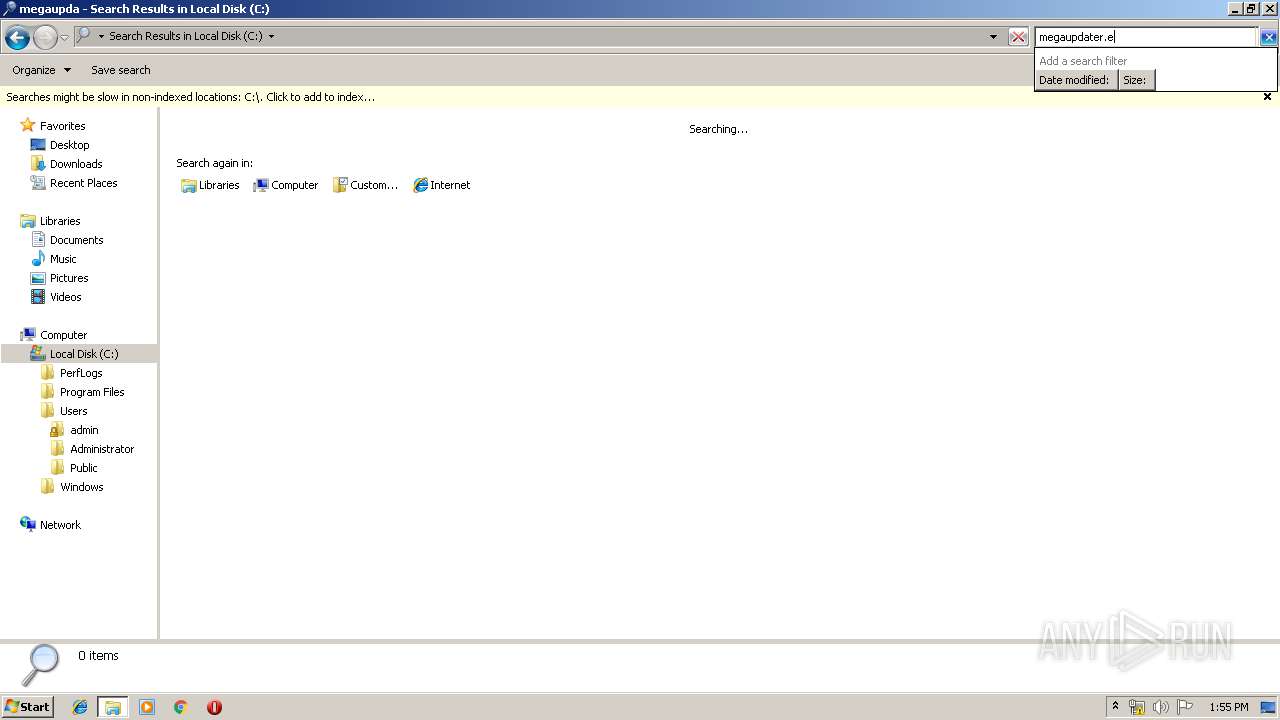The height and width of the screenshot is (720, 1280).
Task: Click the 1:55 PM clock
Action: point(1229,707)
